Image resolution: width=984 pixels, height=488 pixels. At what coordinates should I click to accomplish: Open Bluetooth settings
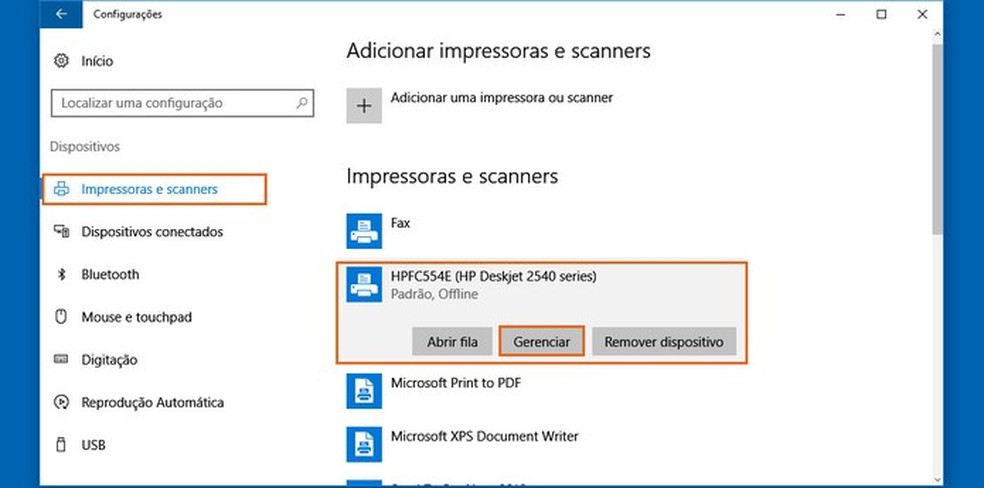(109, 275)
